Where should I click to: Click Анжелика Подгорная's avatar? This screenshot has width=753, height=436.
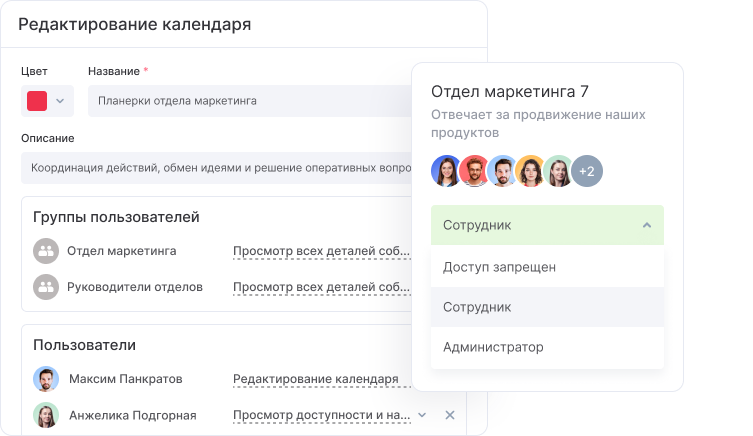click(x=46, y=415)
